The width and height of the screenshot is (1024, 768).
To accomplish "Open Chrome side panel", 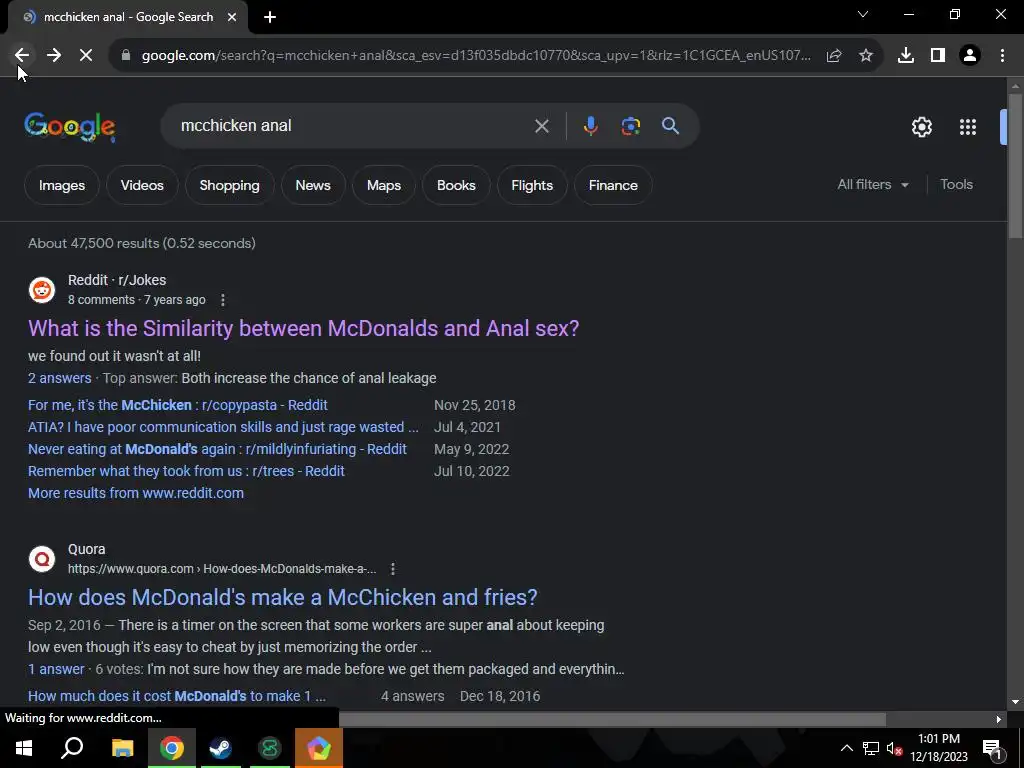I will (x=938, y=56).
